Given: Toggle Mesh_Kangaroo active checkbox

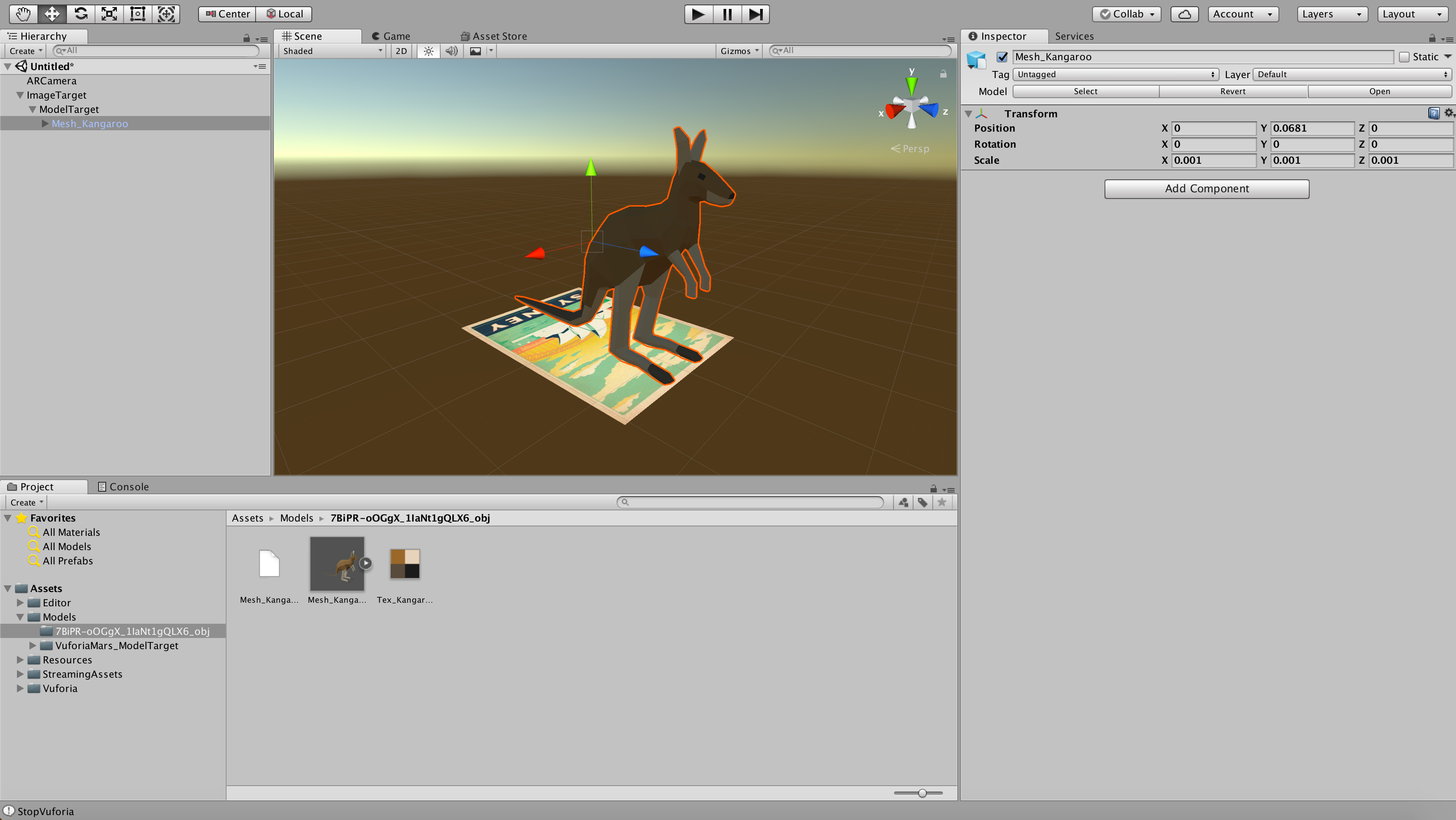Looking at the screenshot, I should 1002,57.
